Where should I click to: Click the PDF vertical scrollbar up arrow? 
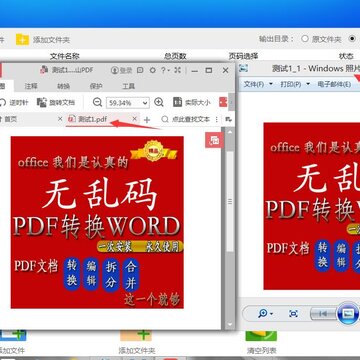(x=230, y=132)
